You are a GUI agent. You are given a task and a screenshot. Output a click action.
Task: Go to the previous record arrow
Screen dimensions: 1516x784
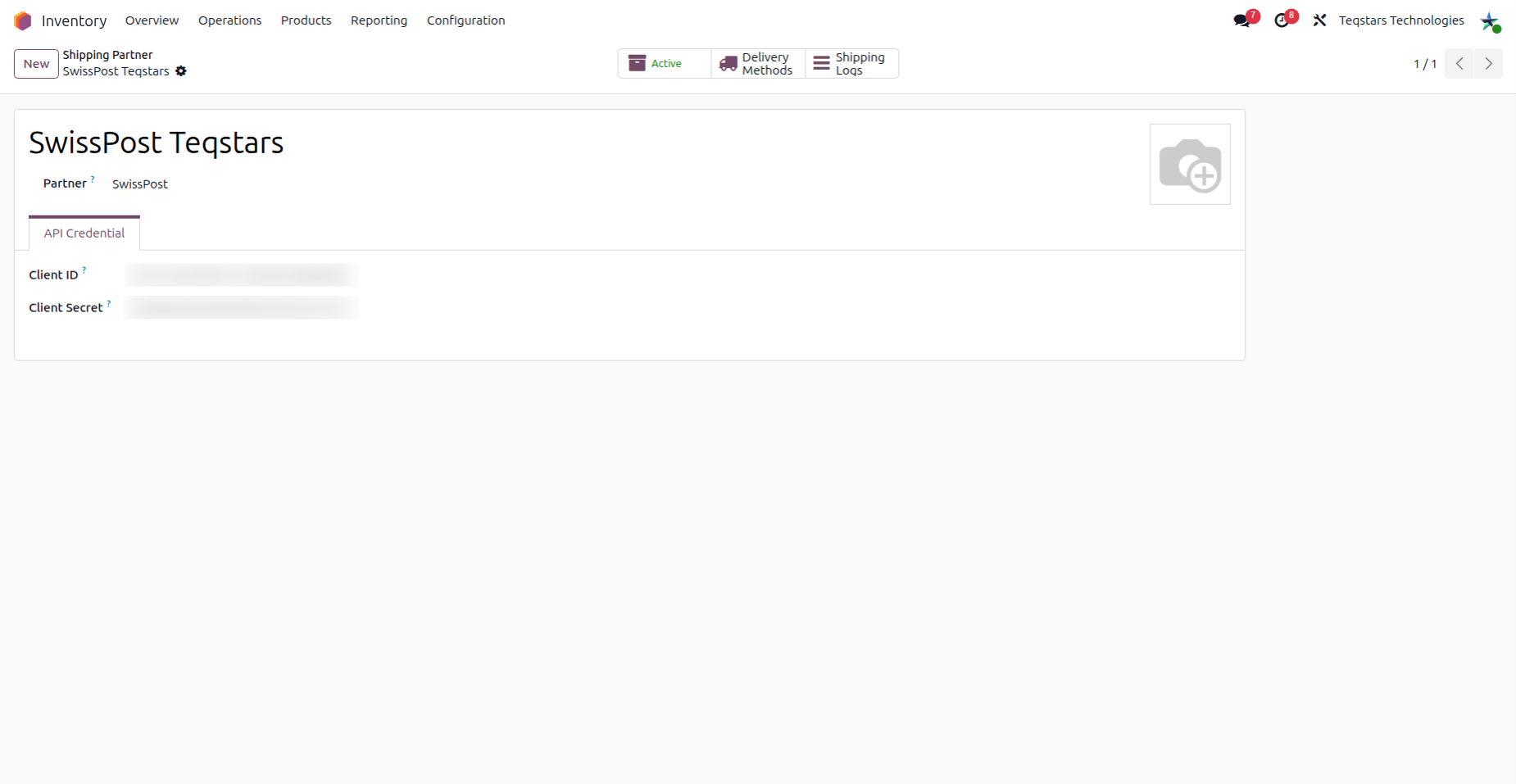pos(1459,64)
